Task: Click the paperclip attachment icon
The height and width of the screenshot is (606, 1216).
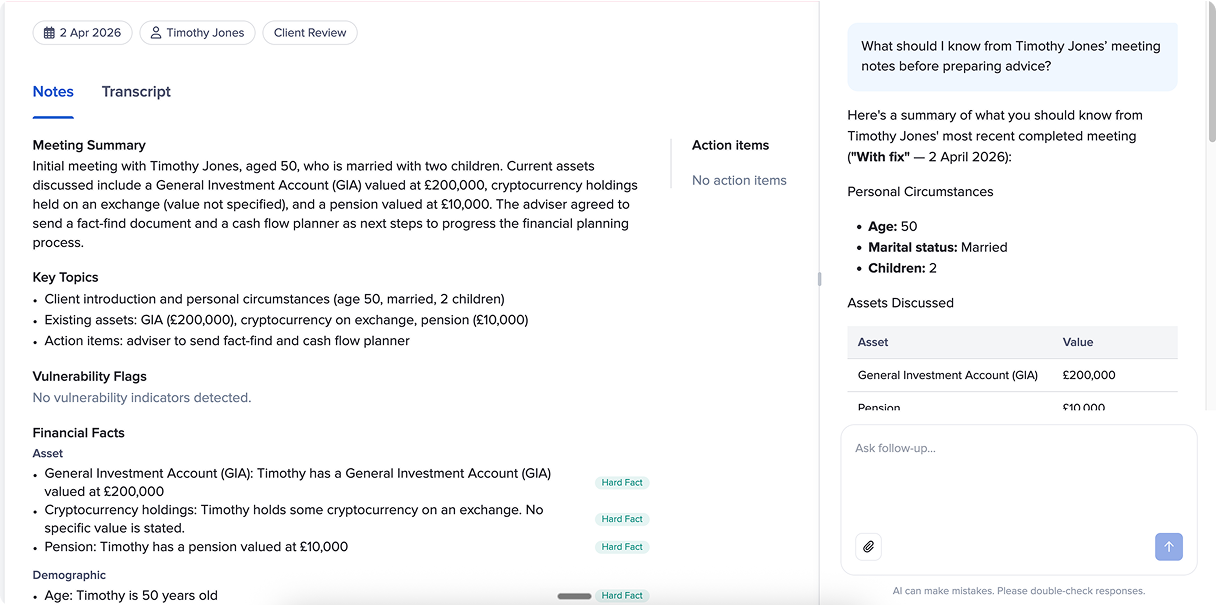Action: [869, 547]
